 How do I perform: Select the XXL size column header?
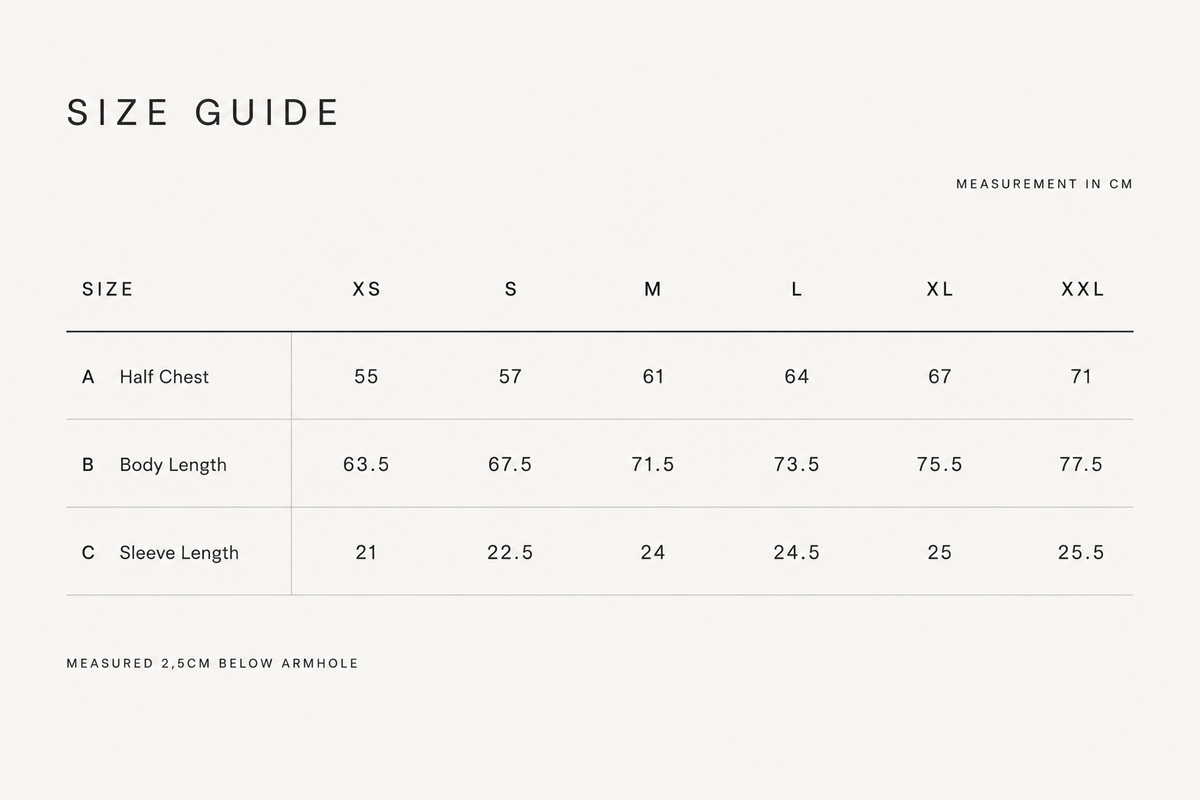pos(1083,289)
